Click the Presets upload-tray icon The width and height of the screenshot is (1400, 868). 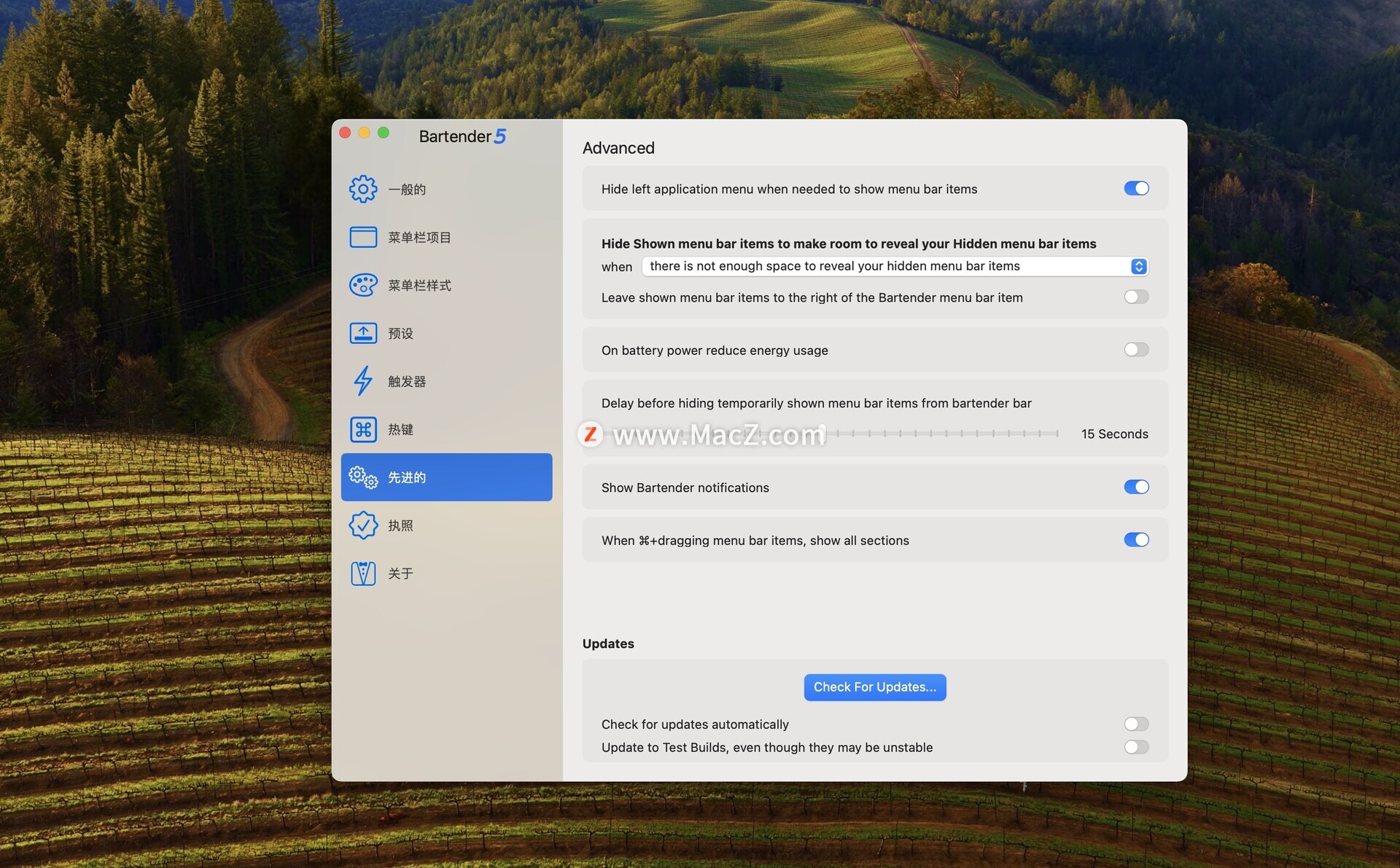click(363, 333)
